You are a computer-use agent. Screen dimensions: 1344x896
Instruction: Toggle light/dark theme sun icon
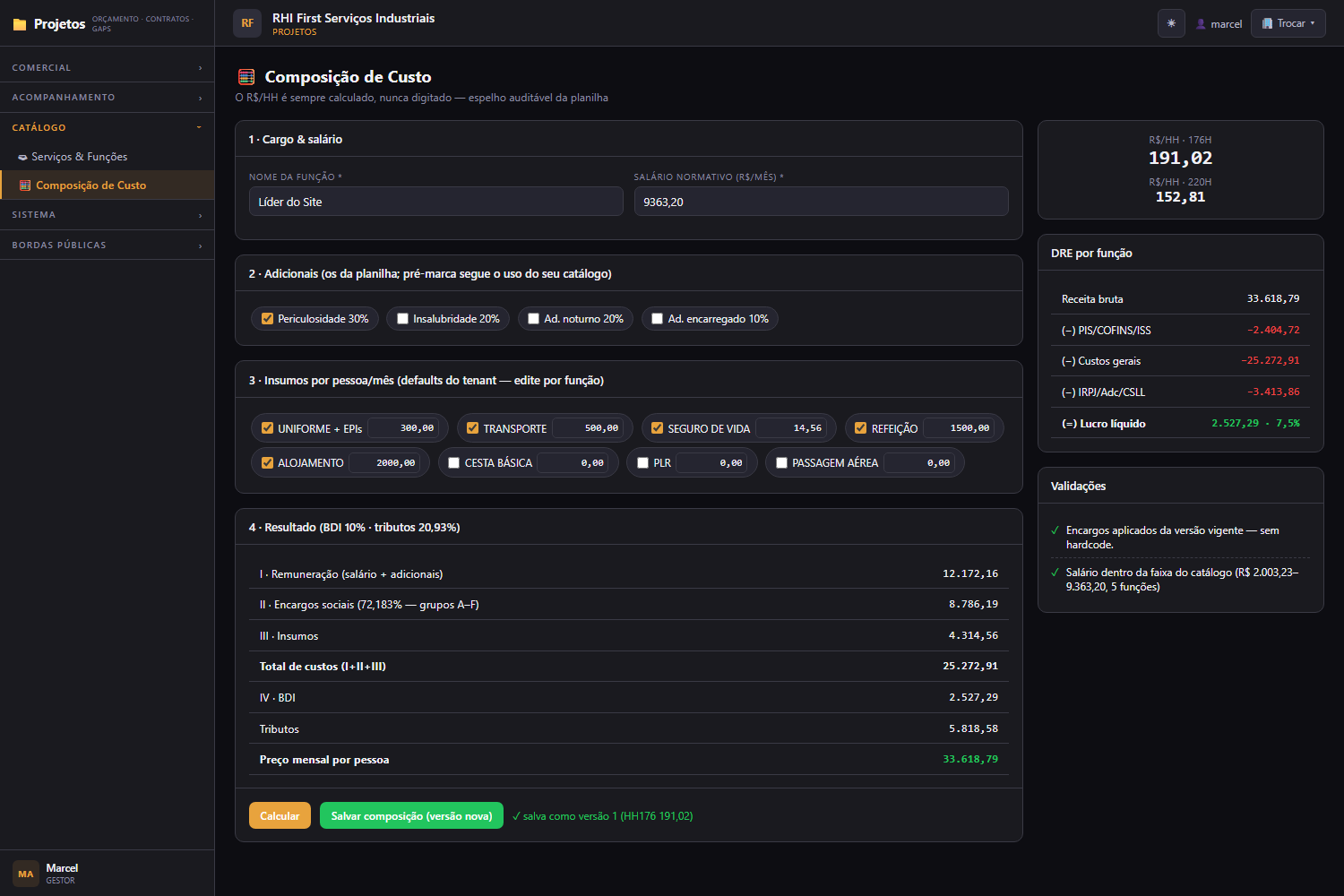(1171, 23)
